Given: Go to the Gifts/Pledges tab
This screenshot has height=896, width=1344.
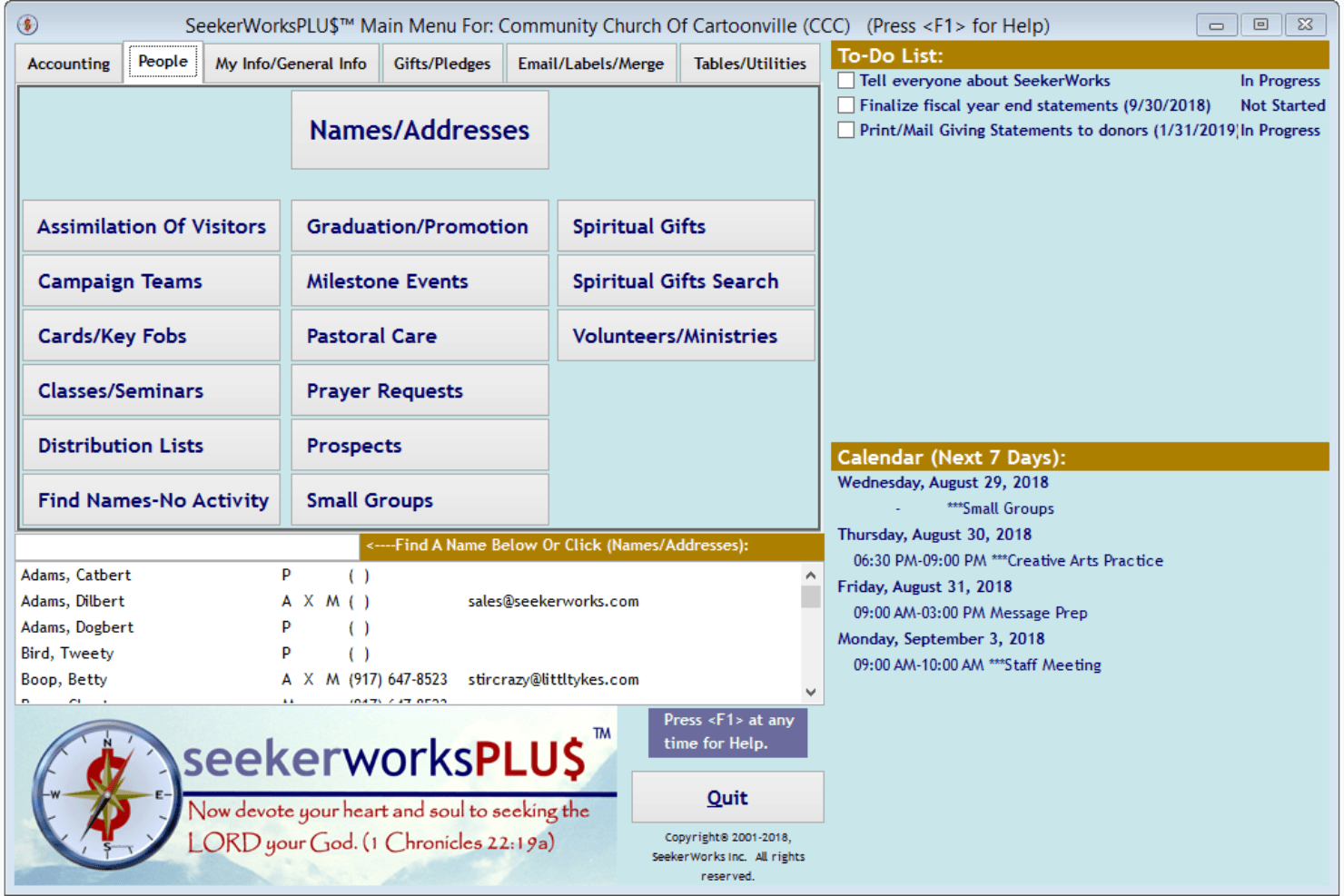Looking at the screenshot, I should click(442, 64).
